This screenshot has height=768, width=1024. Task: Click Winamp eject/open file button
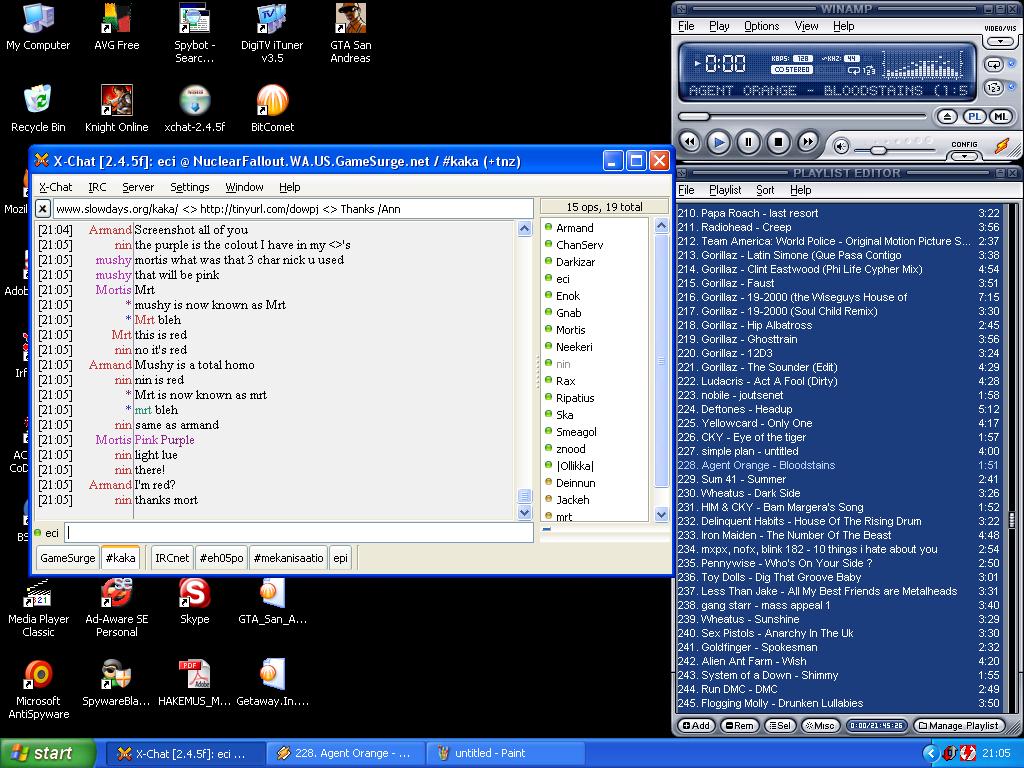(x=947, y=117)
